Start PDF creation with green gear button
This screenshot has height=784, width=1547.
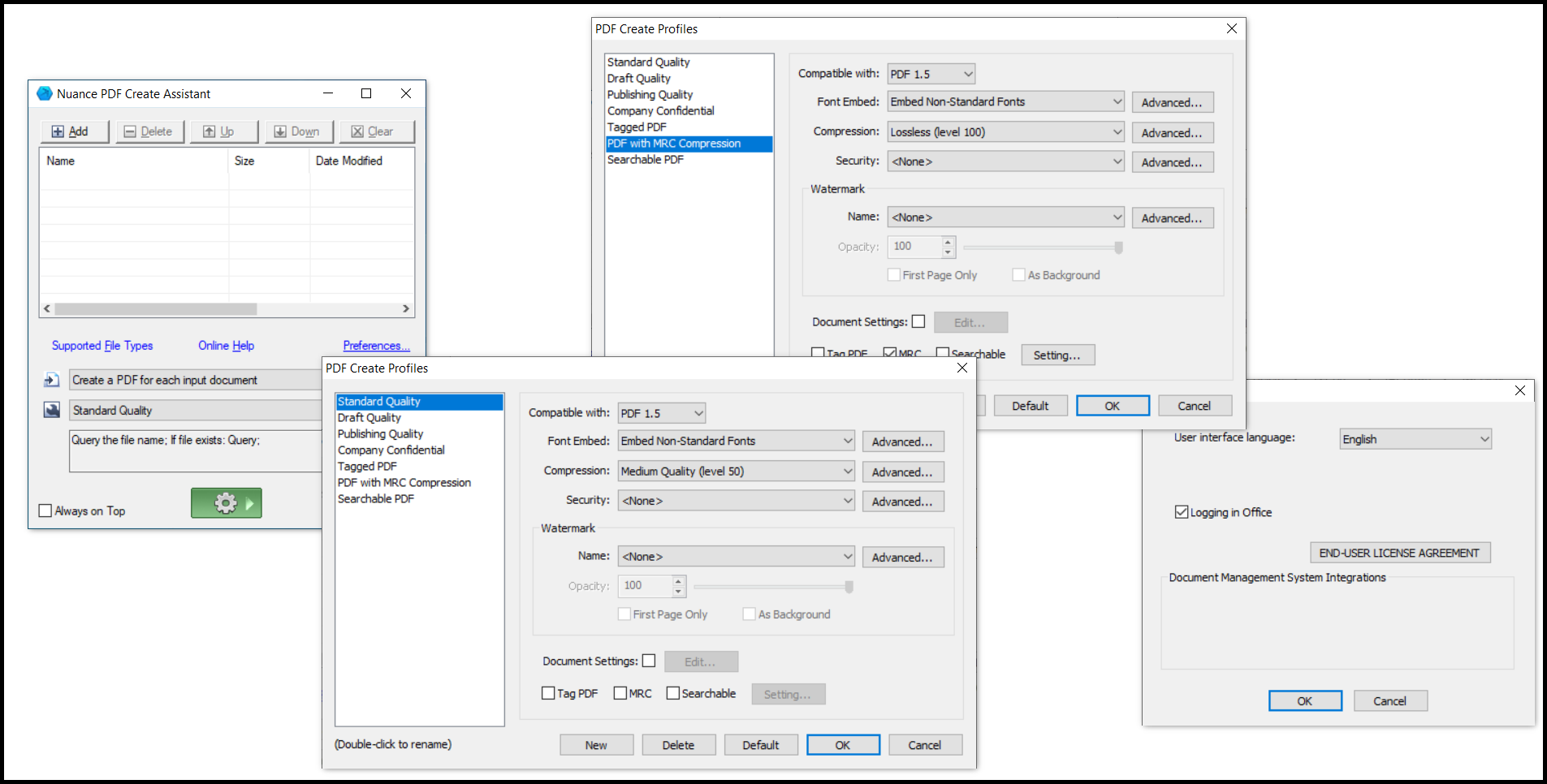pyautogui.click(x=227, y=503)
